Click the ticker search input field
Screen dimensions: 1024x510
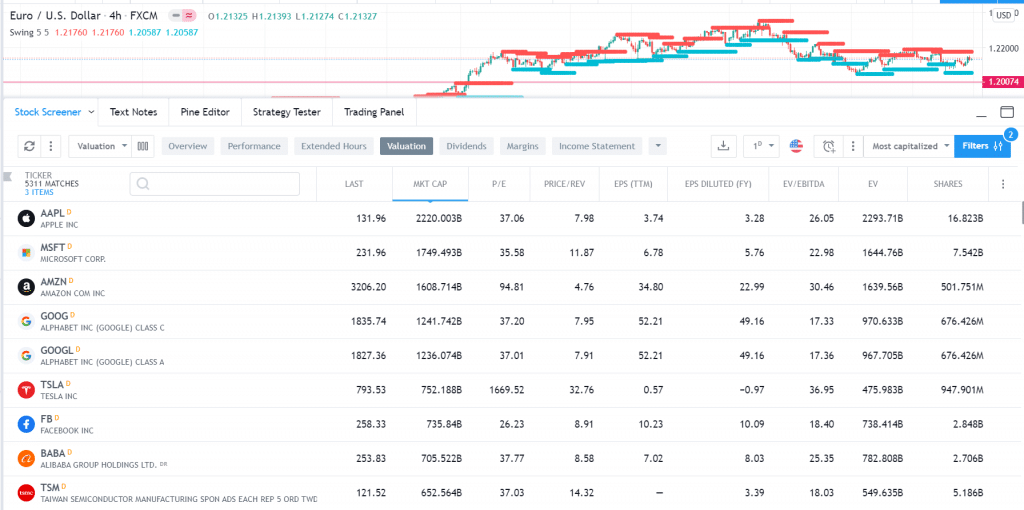pos(215,184)
